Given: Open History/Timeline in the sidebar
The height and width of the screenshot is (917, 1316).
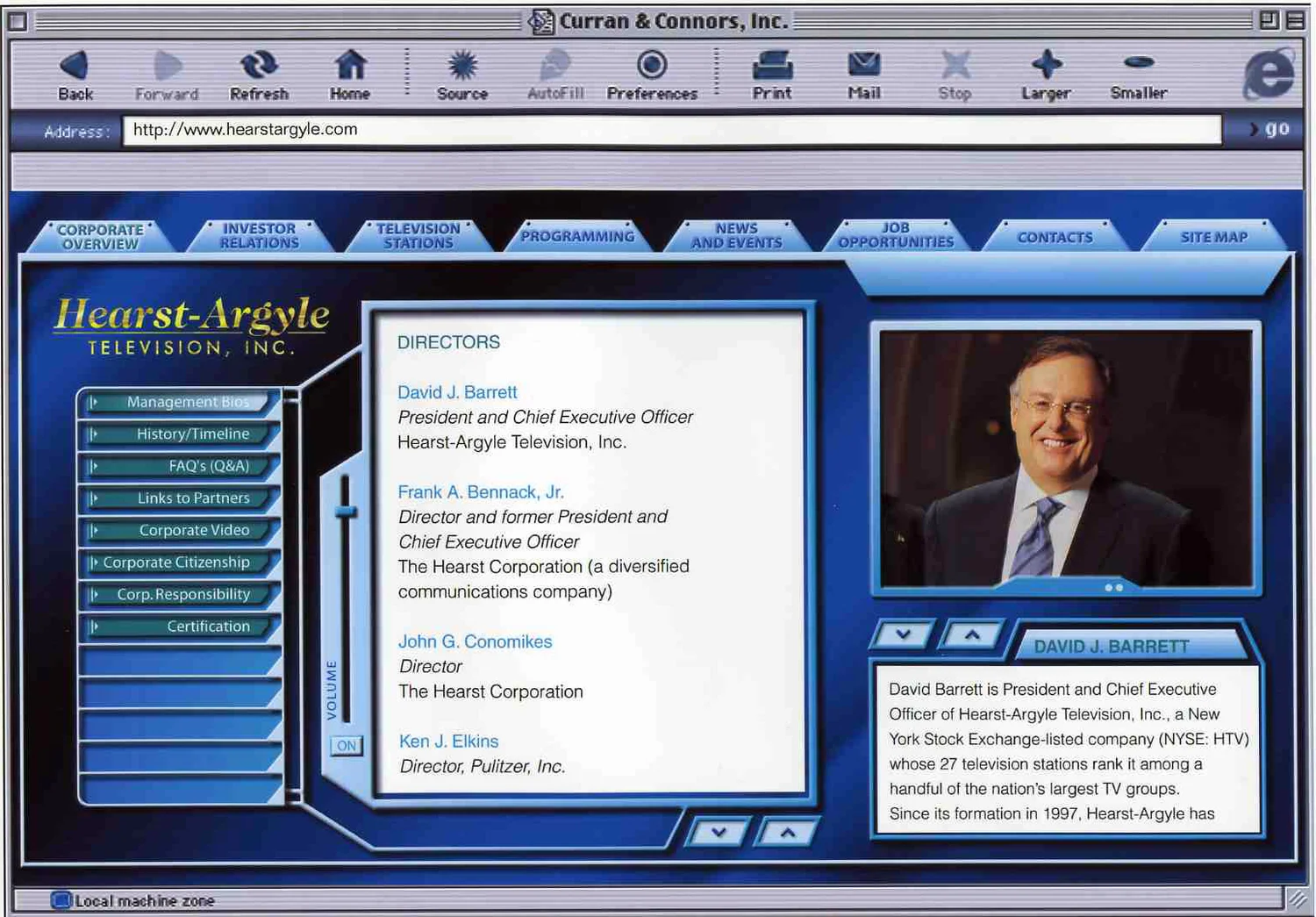Looking at the screenshot, I should tap(180, 434).
